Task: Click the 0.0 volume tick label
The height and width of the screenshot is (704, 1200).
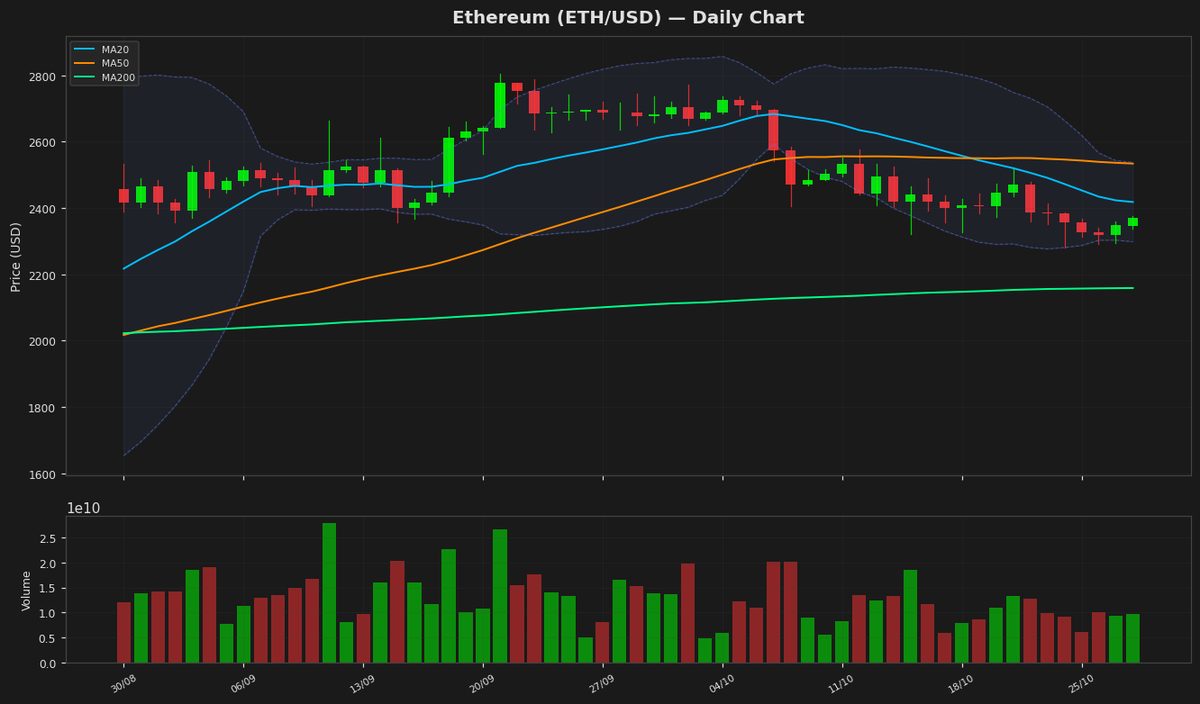Action: click(50, 663)
